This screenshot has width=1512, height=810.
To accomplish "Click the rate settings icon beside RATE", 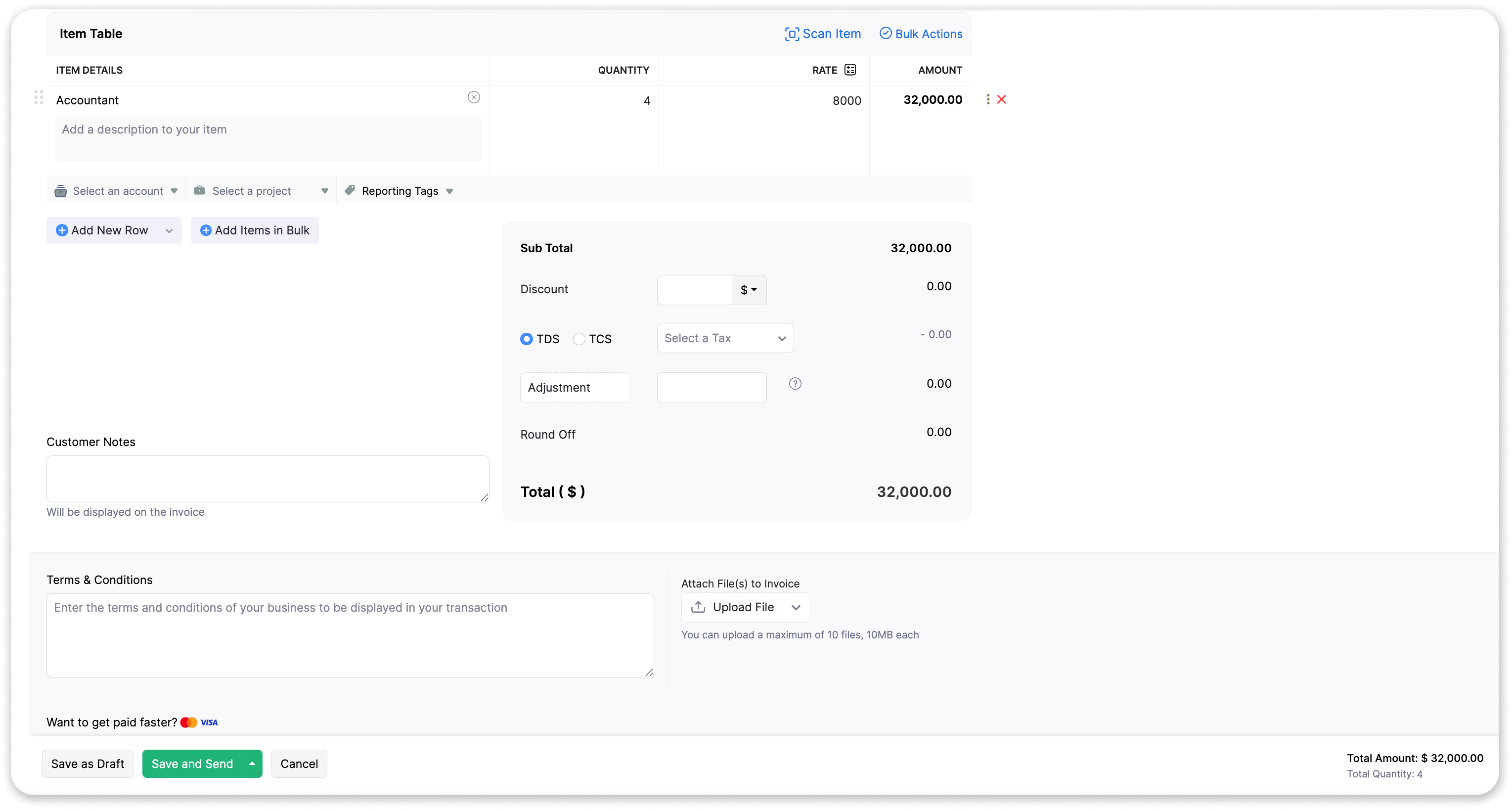I will [x=850, y=70].
